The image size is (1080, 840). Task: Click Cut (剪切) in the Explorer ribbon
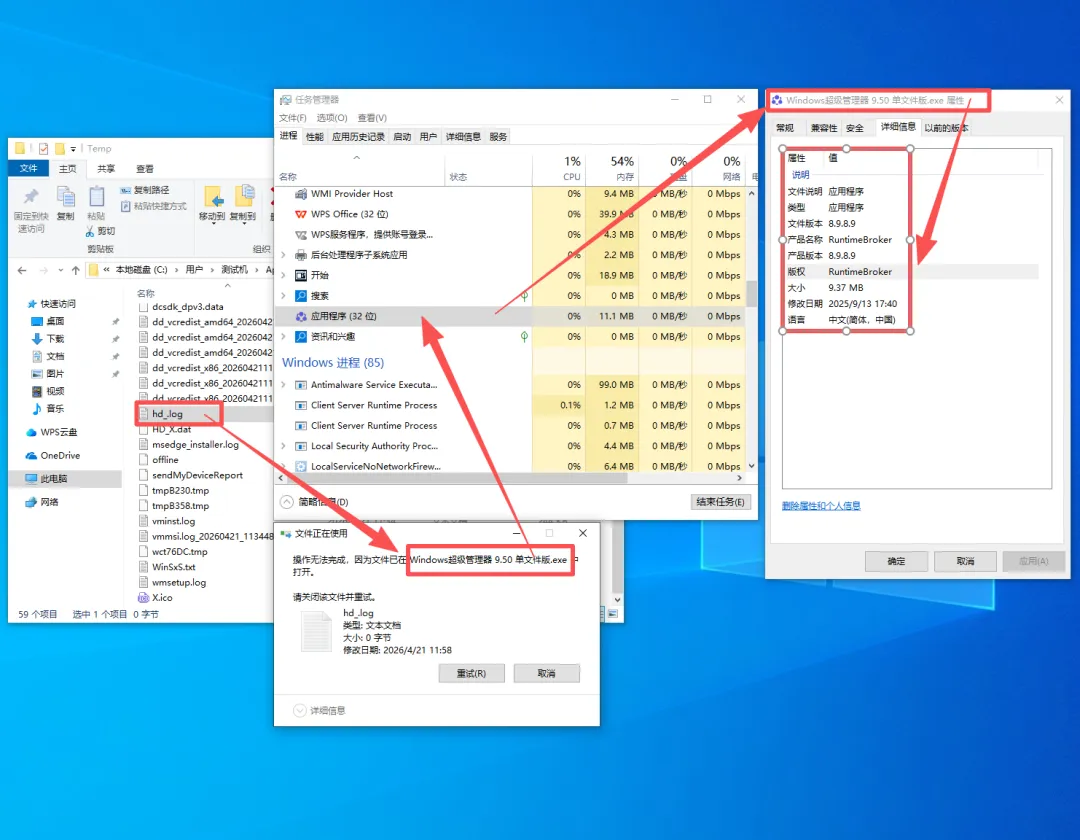coord(101,231)
